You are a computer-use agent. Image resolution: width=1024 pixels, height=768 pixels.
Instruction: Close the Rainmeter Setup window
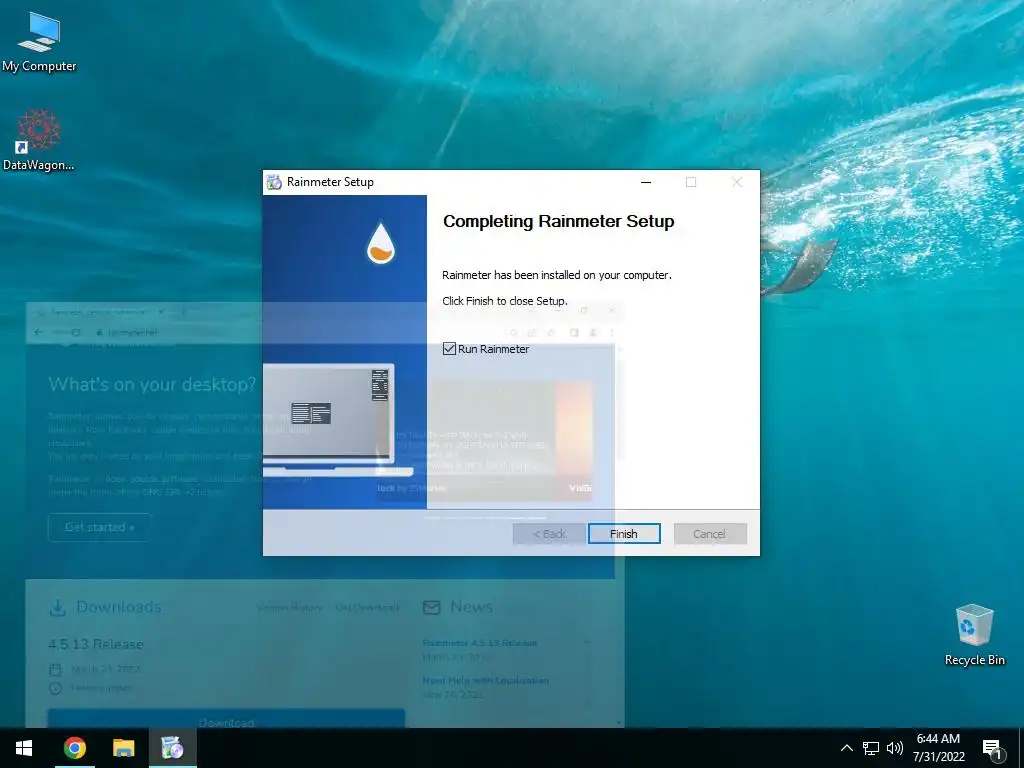tap(737, 182)
